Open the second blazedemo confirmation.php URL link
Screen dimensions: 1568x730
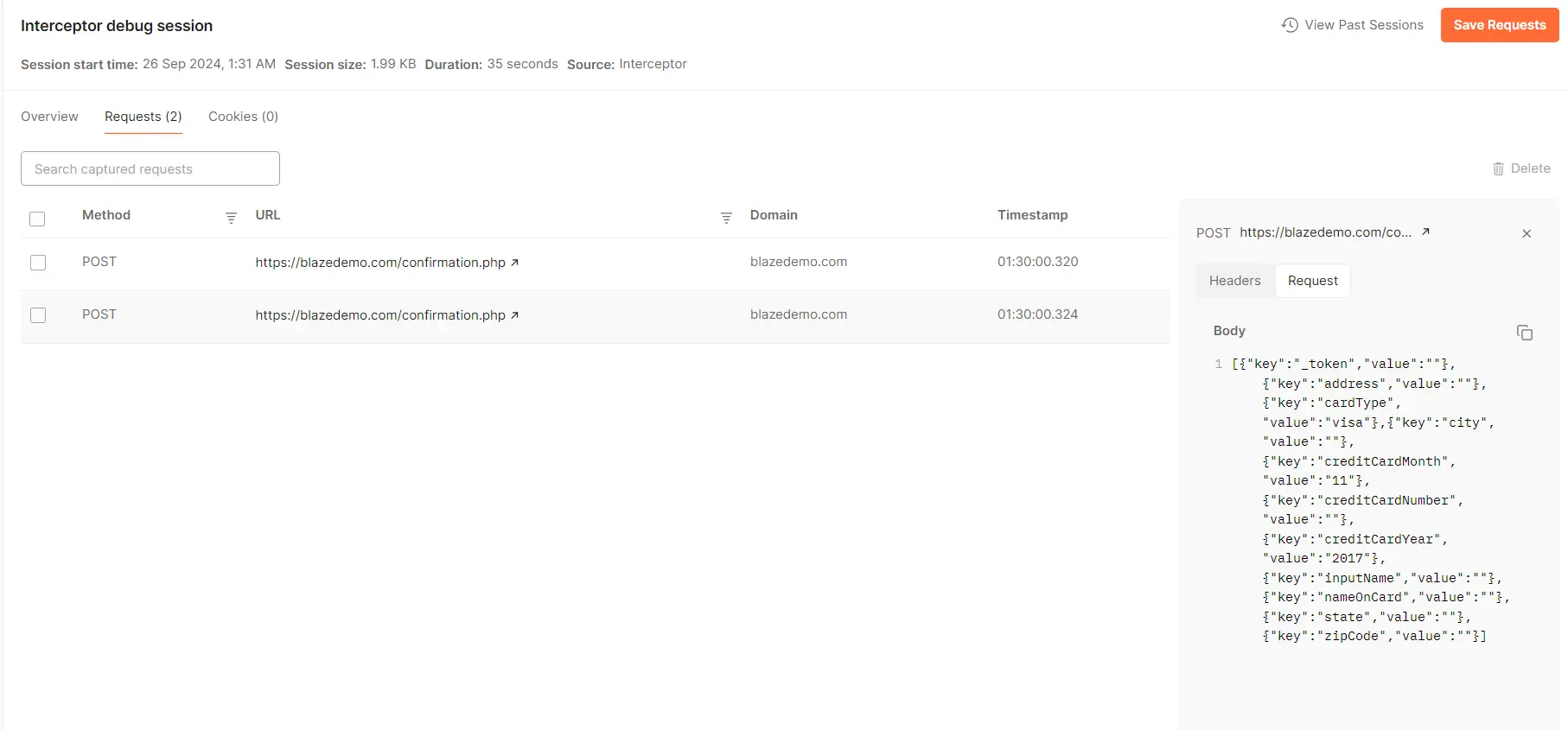click(x=380, y=315)
